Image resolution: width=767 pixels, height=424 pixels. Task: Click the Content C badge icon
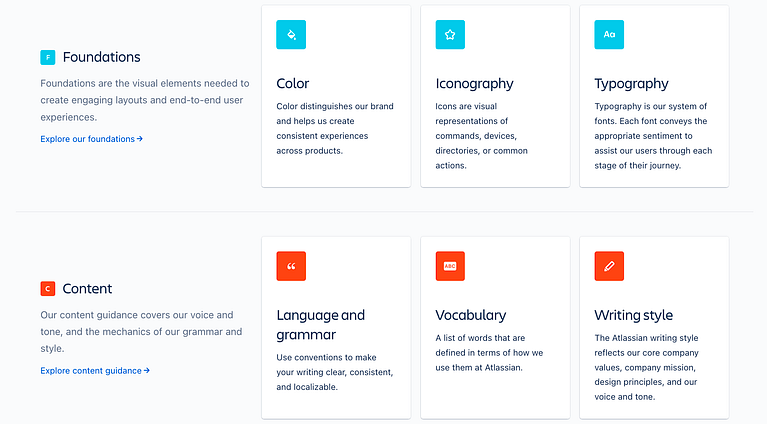pos(47,289)
